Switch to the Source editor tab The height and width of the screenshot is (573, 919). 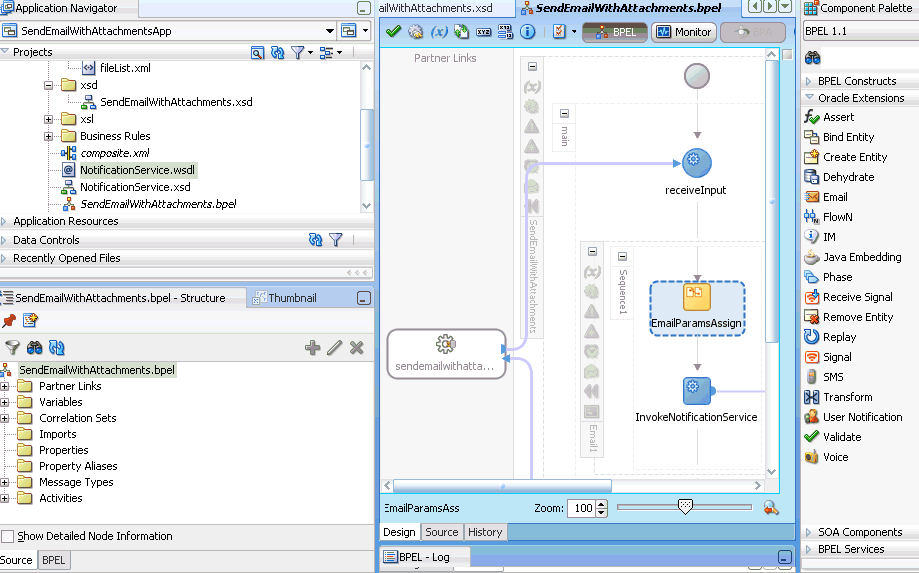(441, 532)
